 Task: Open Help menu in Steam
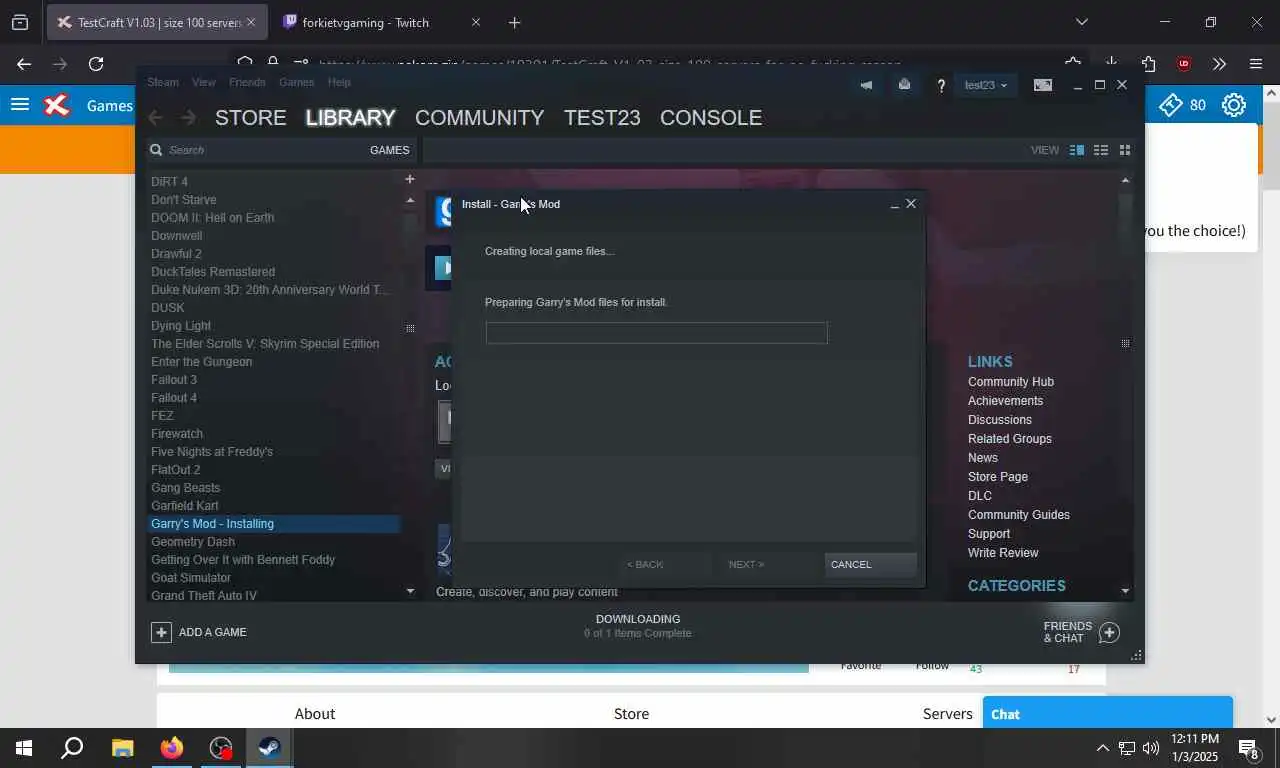(339, 82)
